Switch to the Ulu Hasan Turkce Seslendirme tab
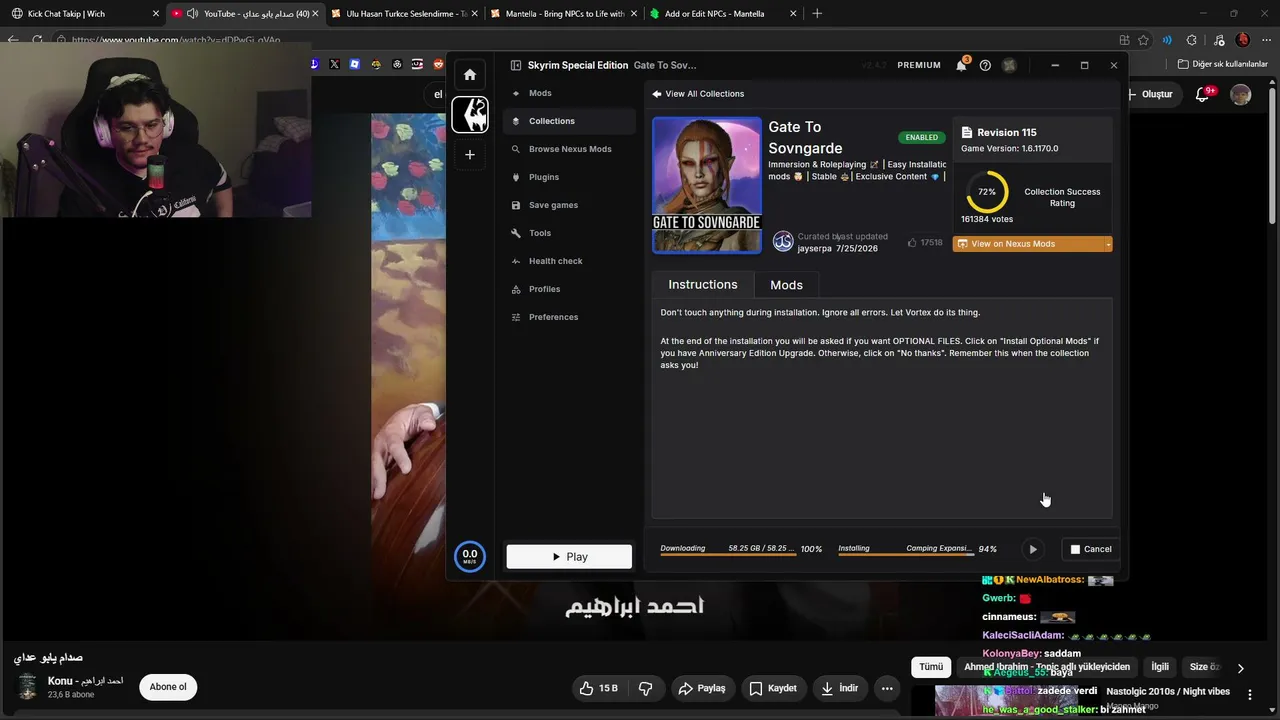This screenshot has width=1280, height=720. click(x=405, y=14)
